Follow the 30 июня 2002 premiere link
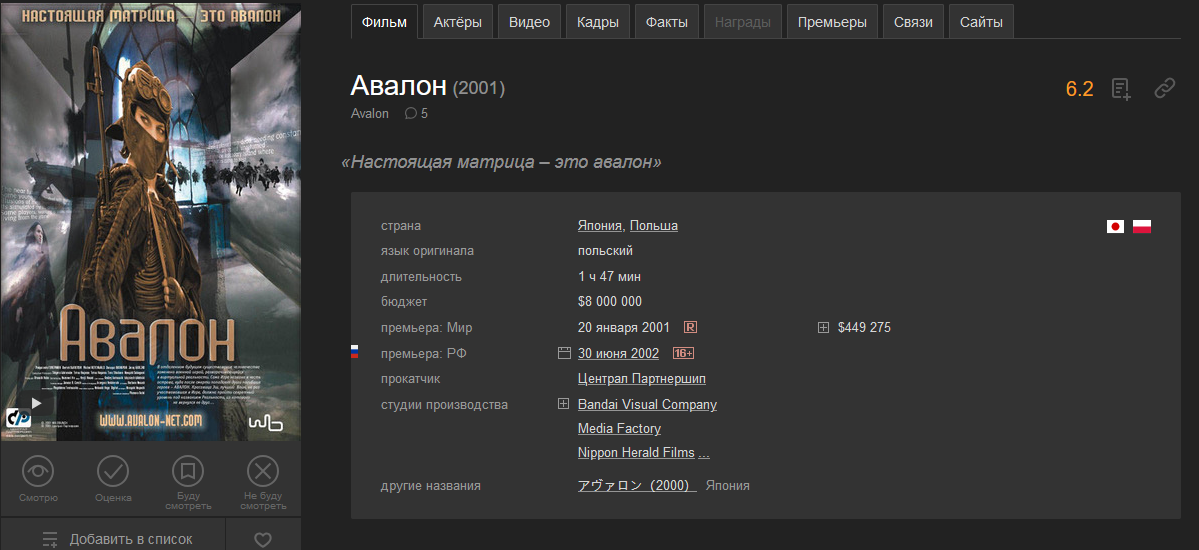This screenshot has height=550, width=1199. pos(618,353)
